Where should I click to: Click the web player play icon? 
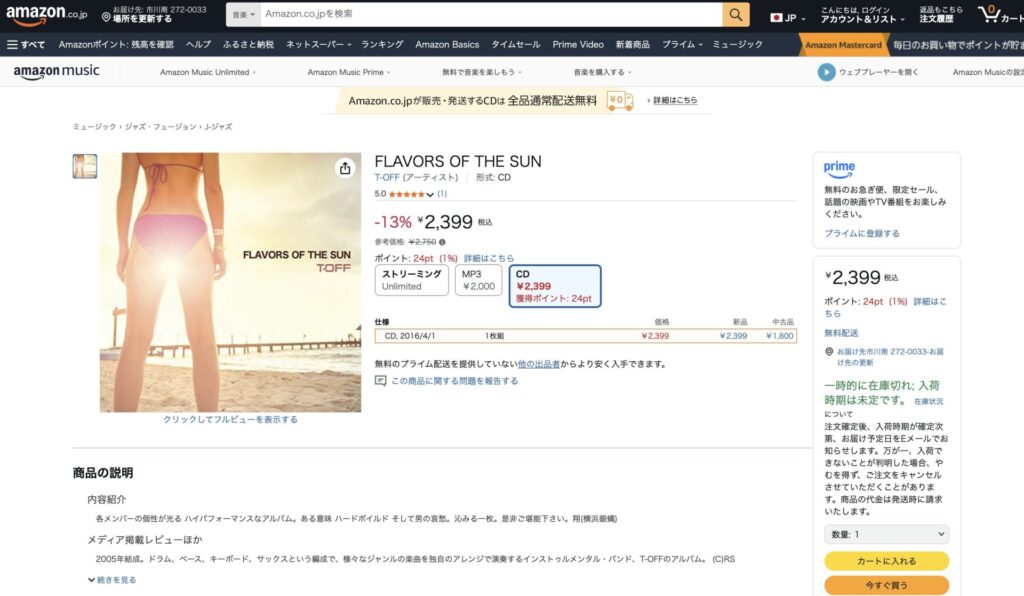tap(826, 72)
